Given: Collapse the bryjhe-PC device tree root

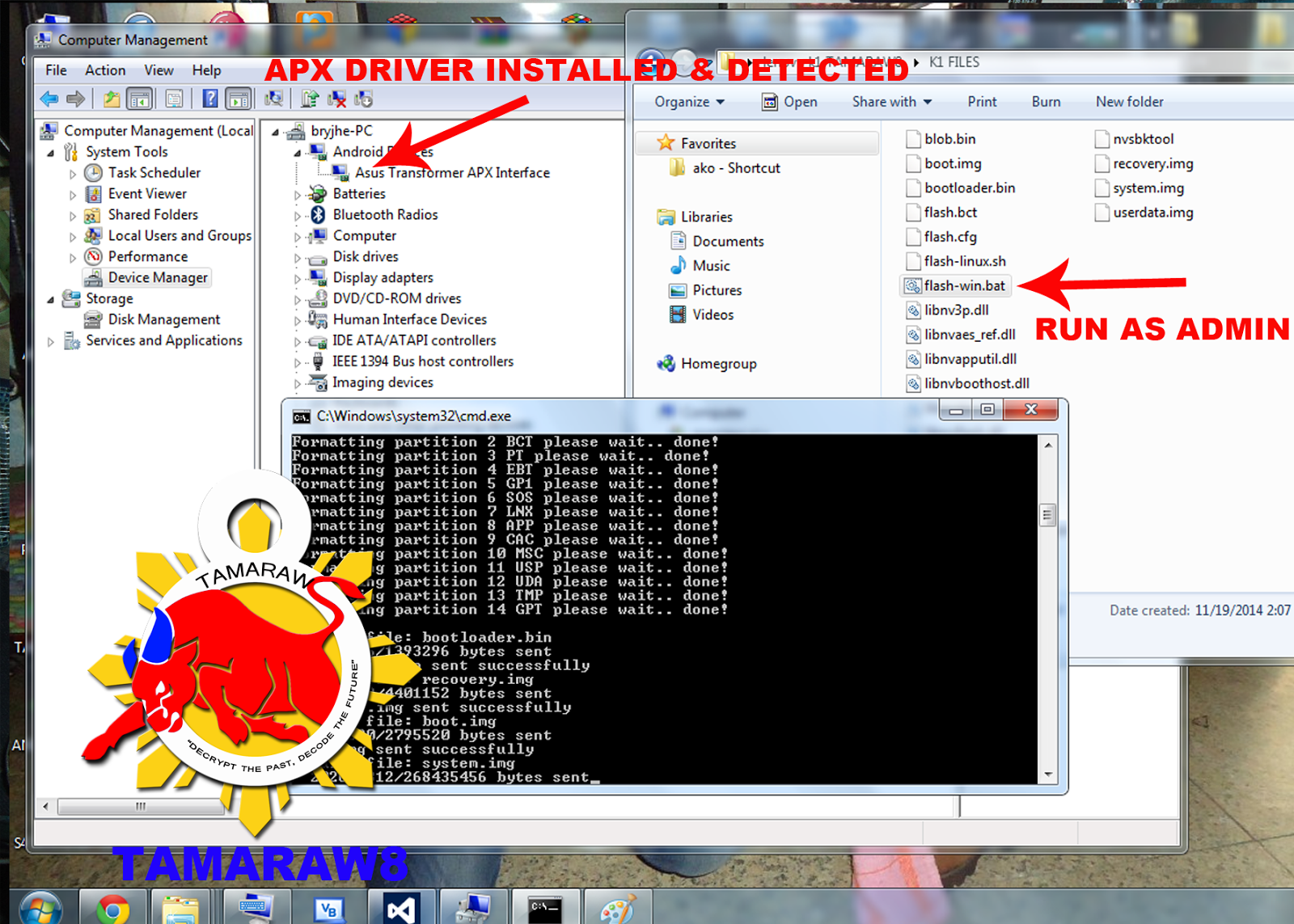Looking at the screenshot, I should point(276,132).
